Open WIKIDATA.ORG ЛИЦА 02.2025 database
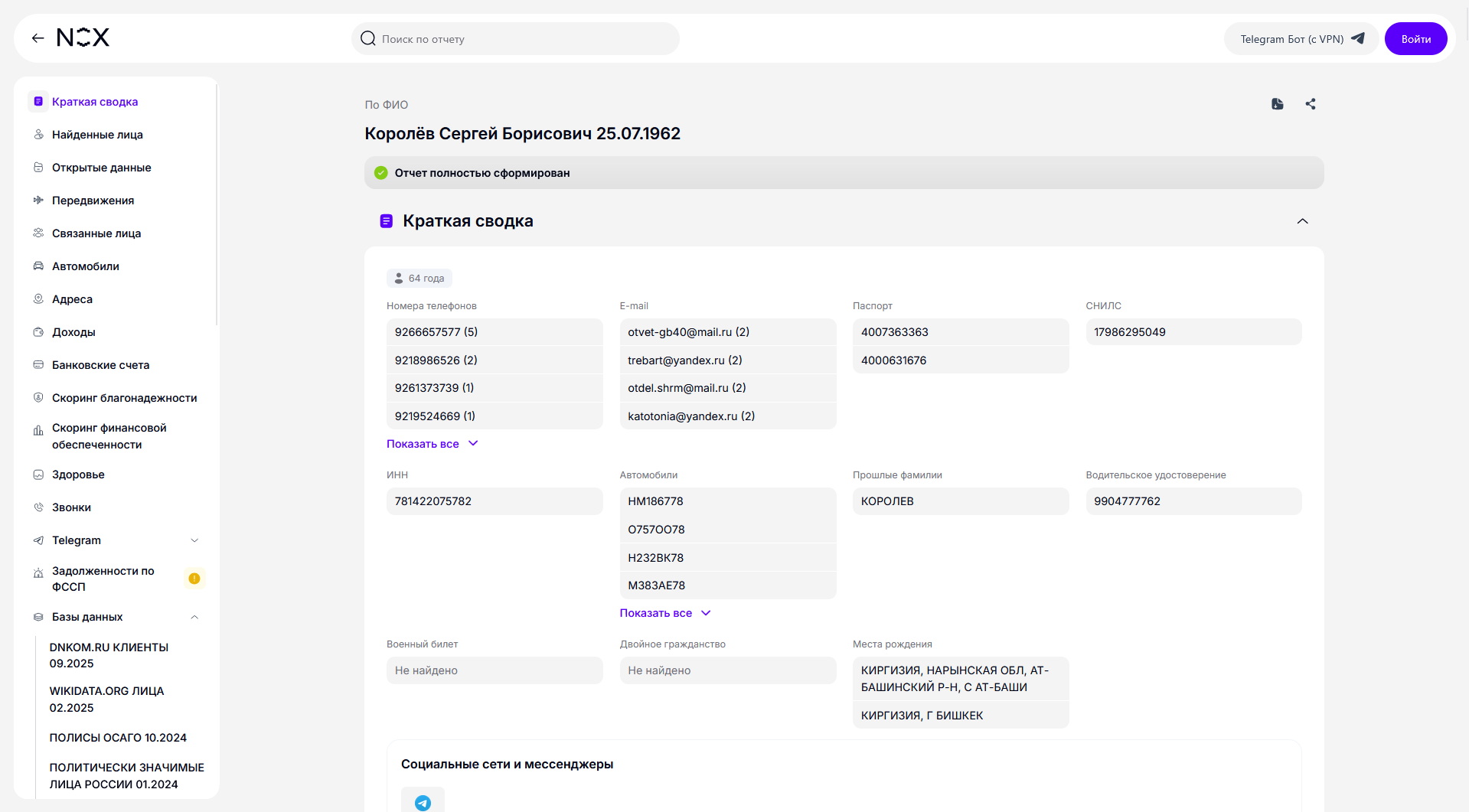 pyautogui.click(x=106, y=699)
